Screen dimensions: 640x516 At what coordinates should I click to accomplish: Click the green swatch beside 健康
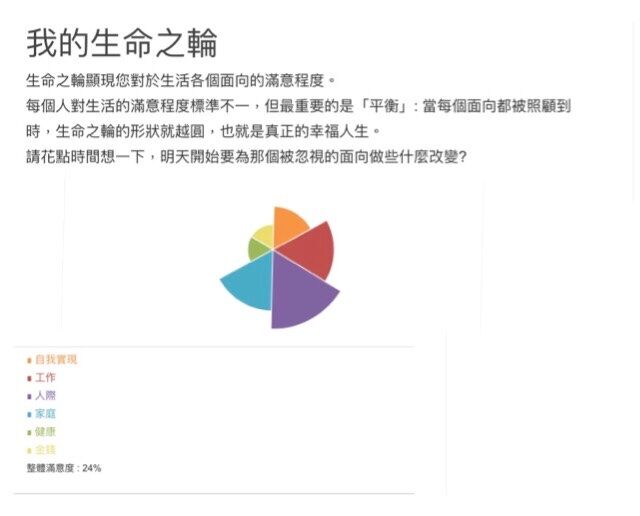pos(29,433)
